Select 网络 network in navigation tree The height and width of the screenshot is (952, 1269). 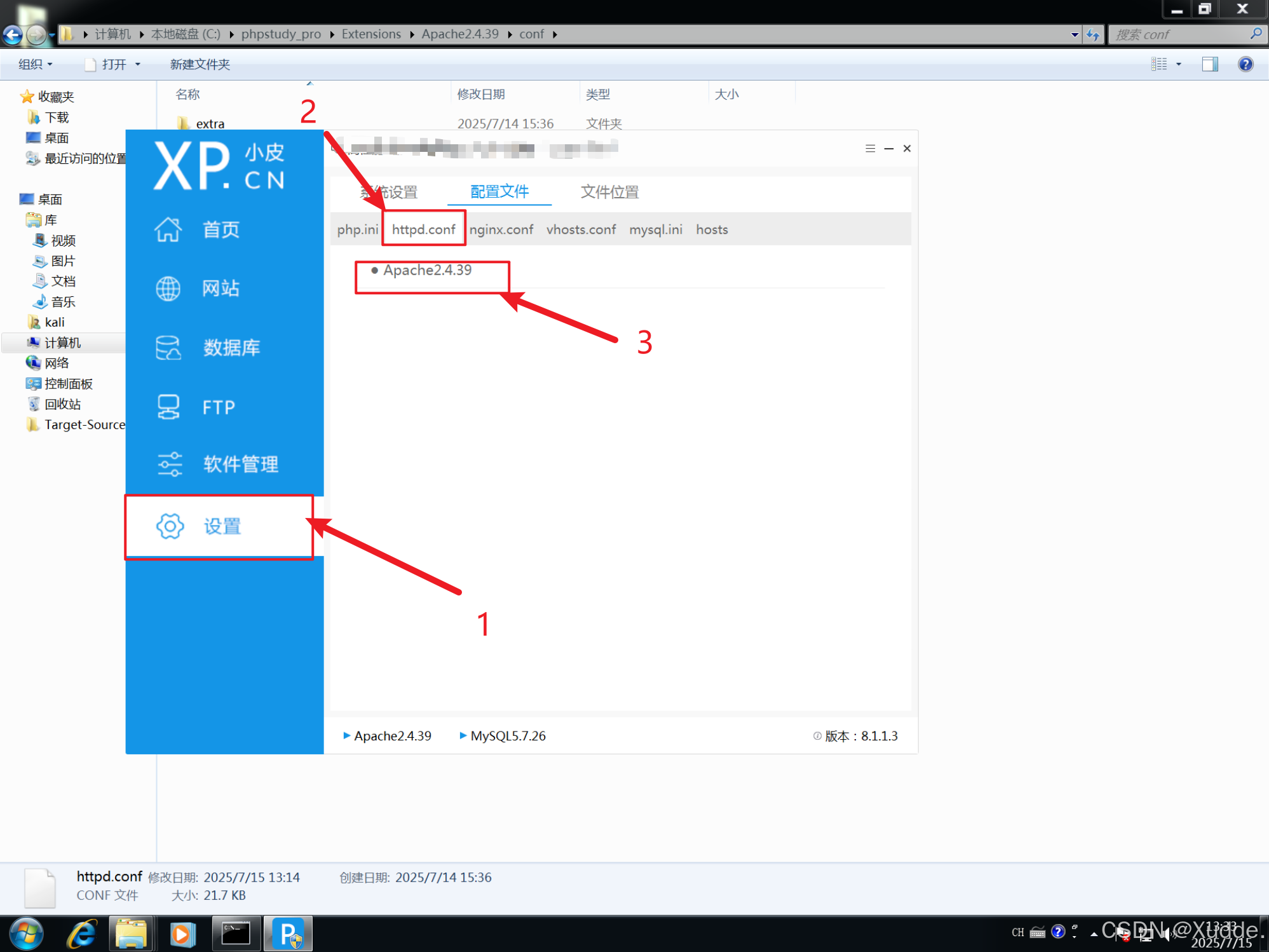click(x=48, y=363)
